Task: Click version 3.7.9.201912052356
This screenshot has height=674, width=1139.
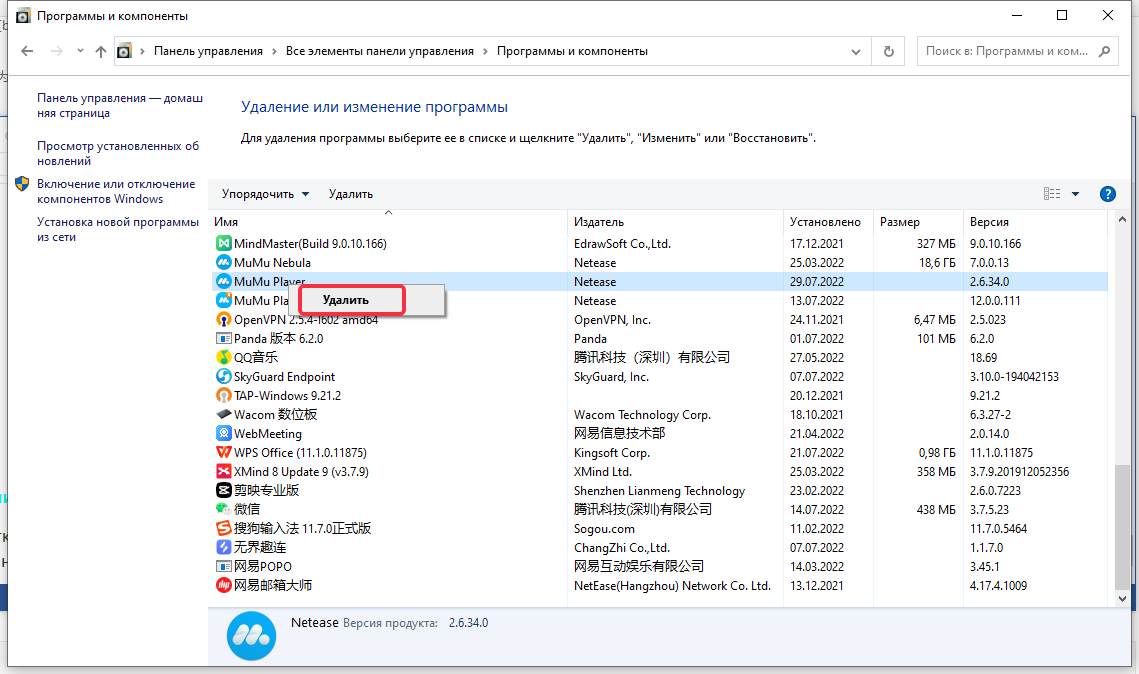Action: pos(1019,471)
